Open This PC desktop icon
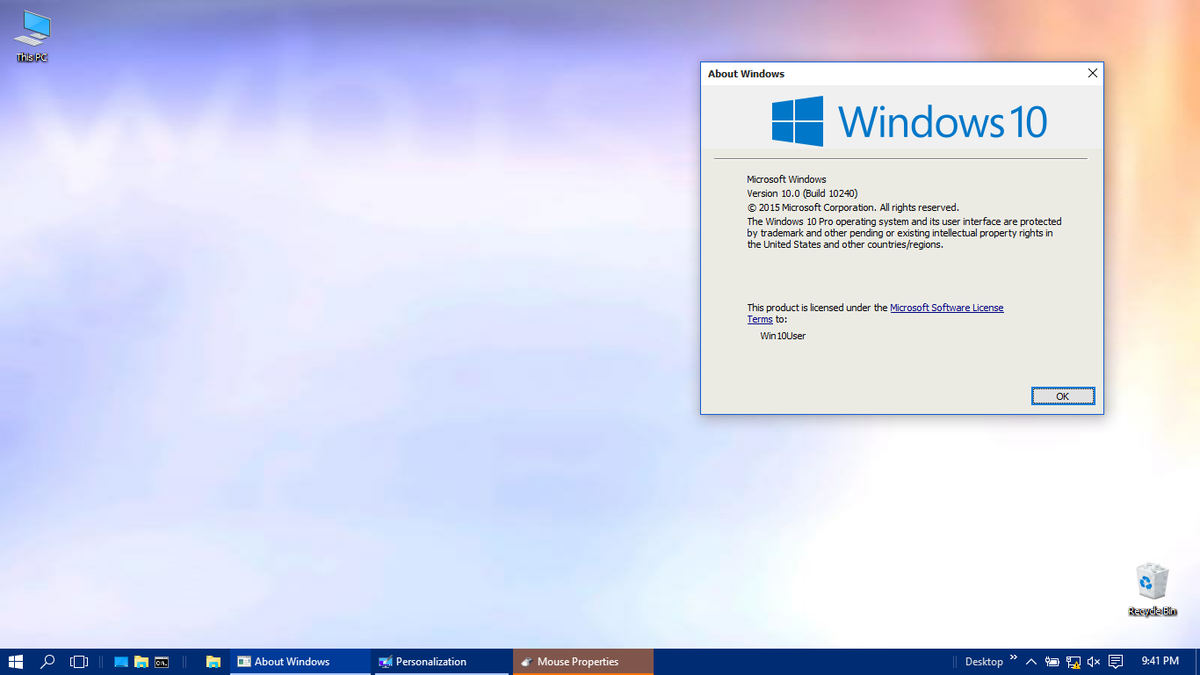1200x675 pixels. (32, 37)
